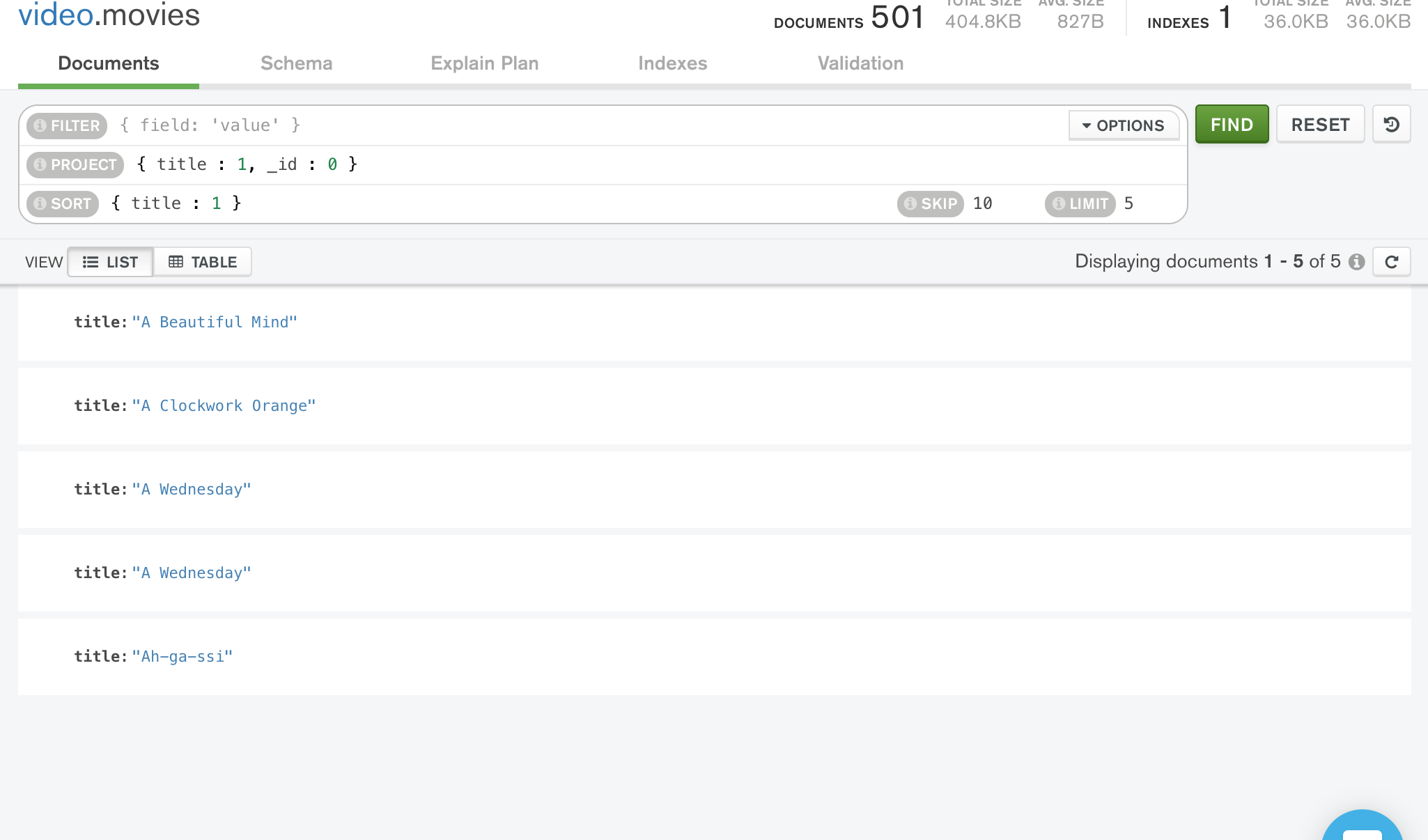Click the info icon on the LIMIT label
1428x840 pixels.
pos(1059,203)
